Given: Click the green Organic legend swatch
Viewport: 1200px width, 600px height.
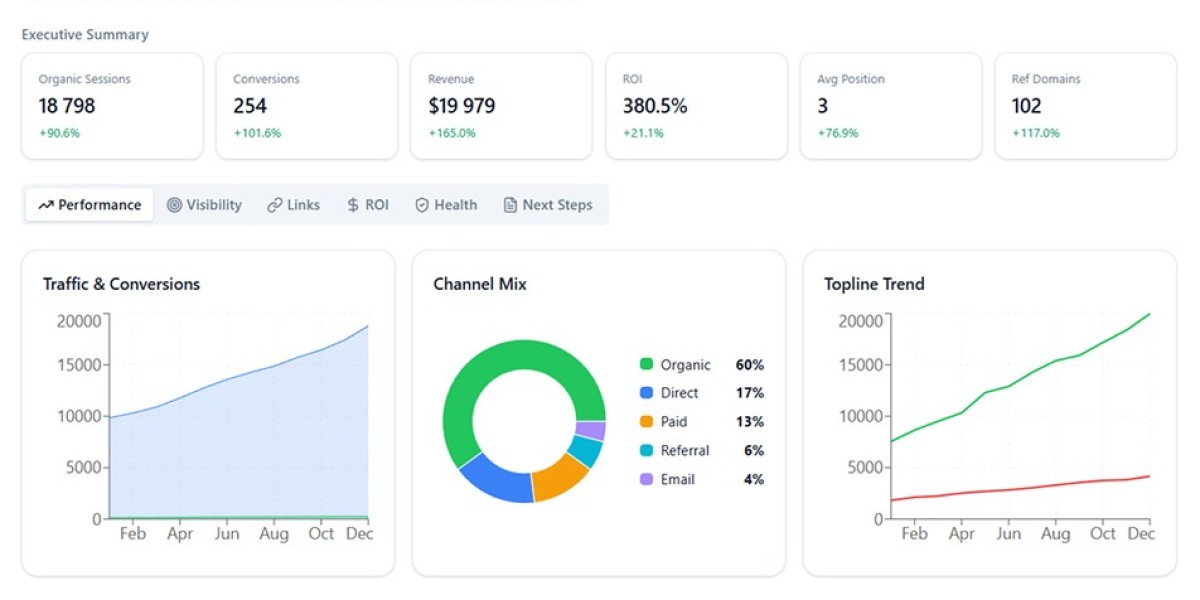Looking at the screenshot, I should click(x=646, y=365).
